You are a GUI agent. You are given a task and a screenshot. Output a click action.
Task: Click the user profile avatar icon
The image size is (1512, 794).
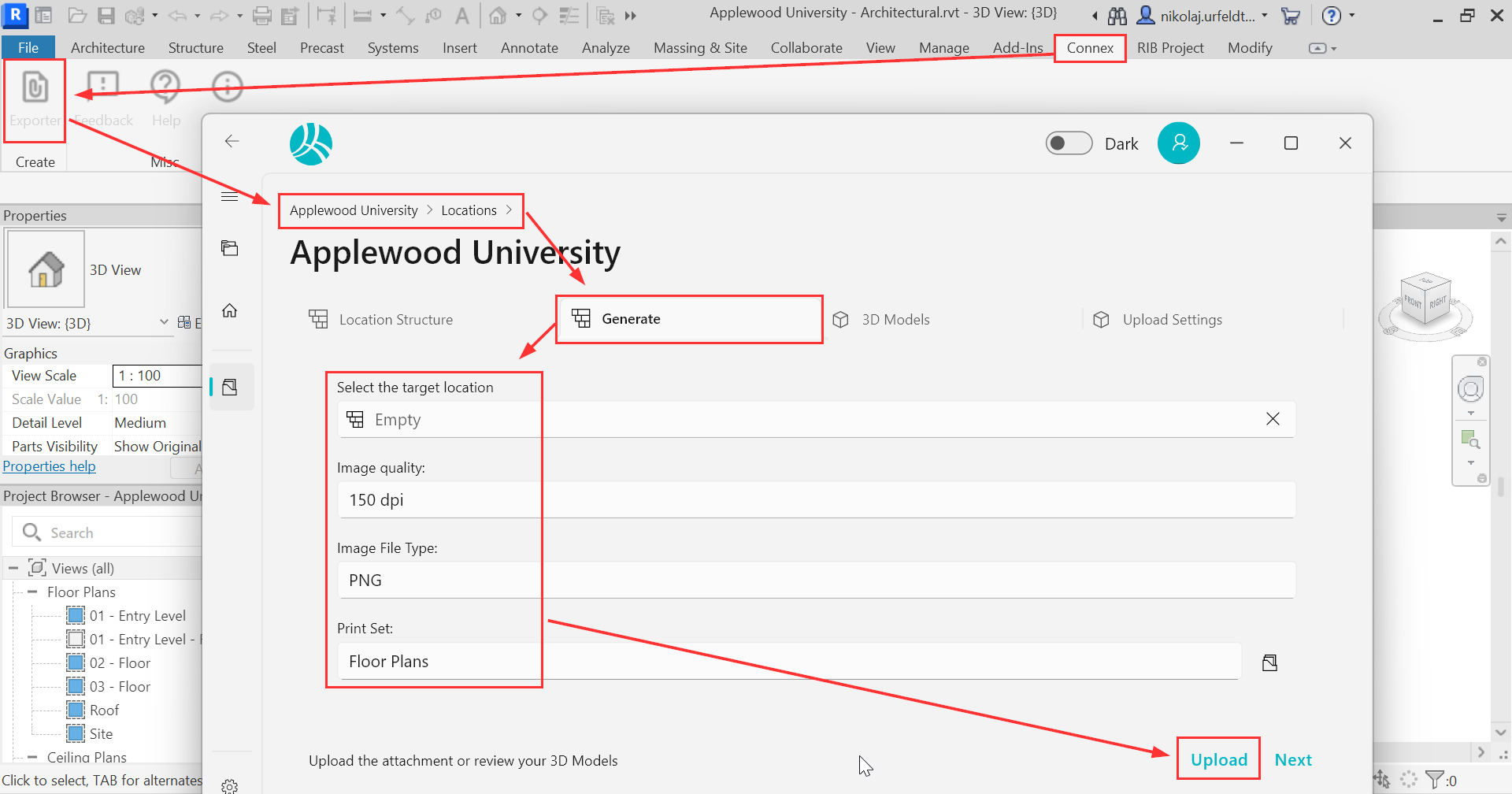[1178, 143]
